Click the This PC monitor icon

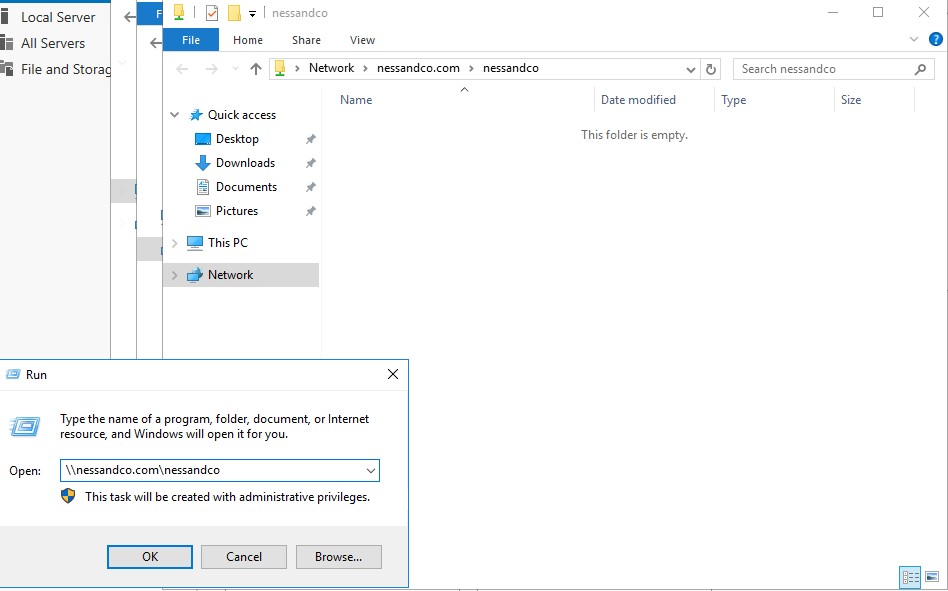[x=195, y=243]
